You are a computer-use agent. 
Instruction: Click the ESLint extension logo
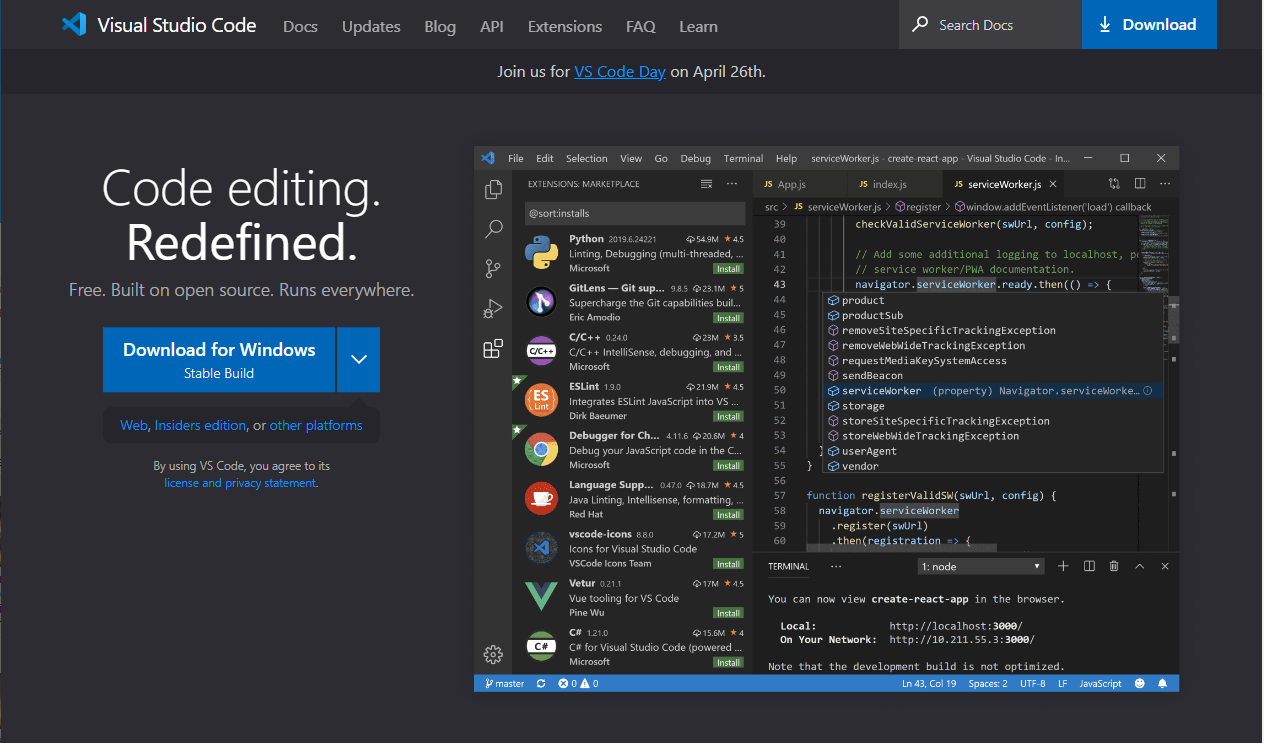pyautogui.click(x=541, y=401)
